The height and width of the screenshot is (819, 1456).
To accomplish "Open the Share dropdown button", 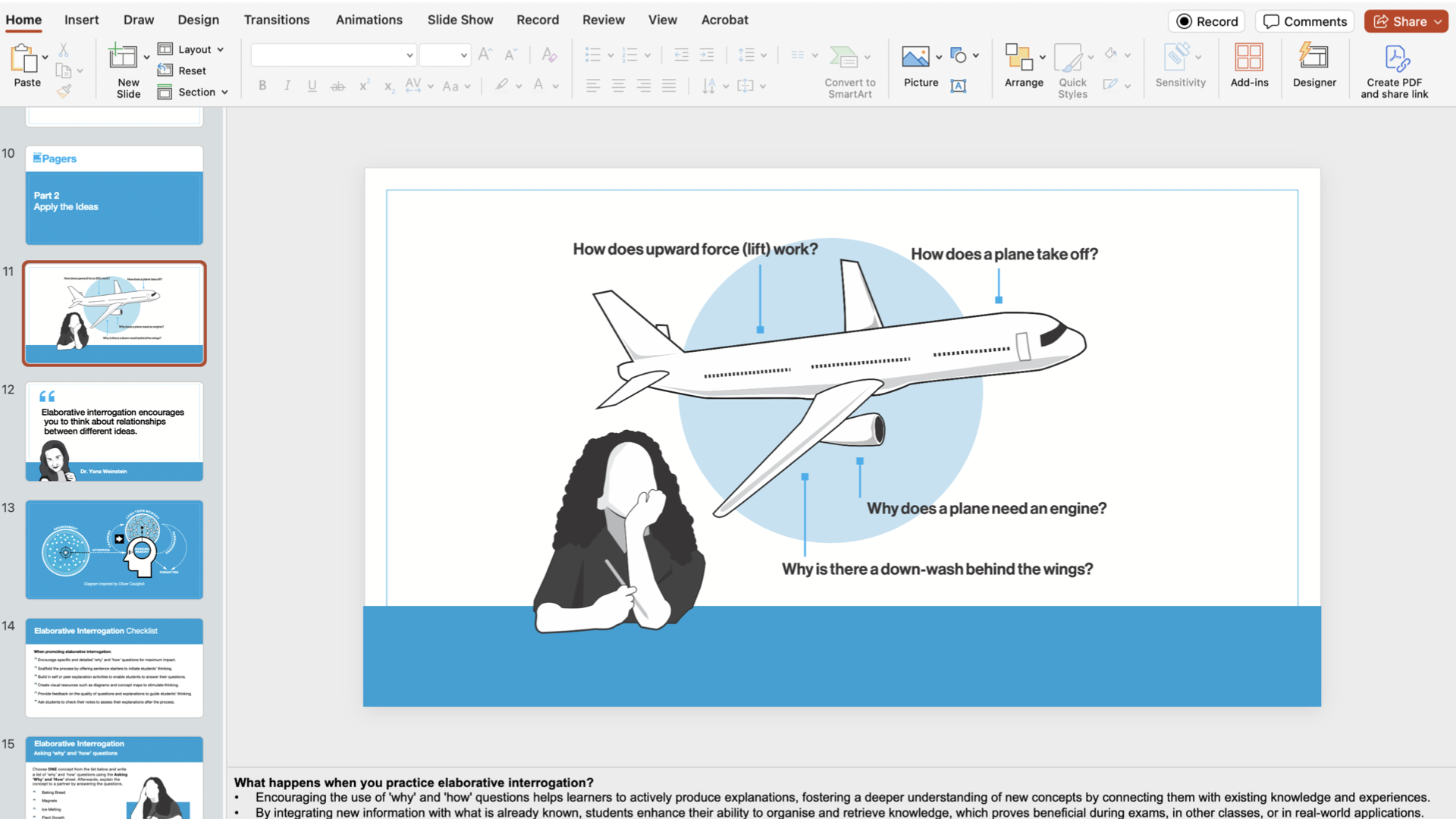I will 1406,21.
